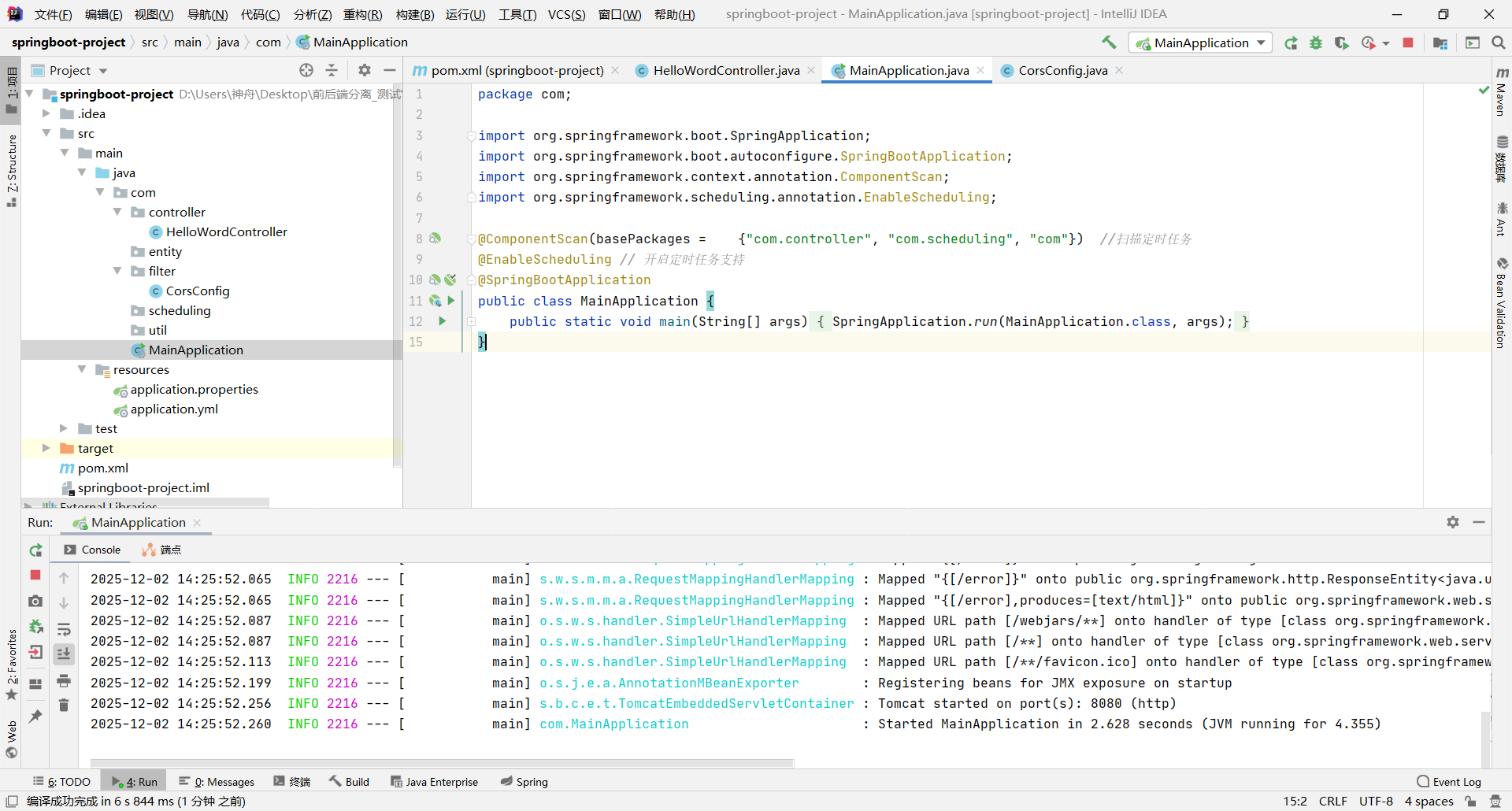The width and height of the screenshot is (1512, 811).
Task: Rerun MainApplication from the Run panel sidebar
Action: point(35,550)
